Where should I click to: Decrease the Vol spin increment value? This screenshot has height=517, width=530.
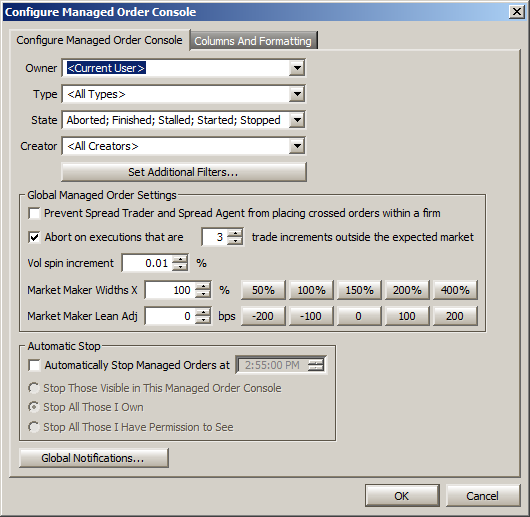(x=180, y=267)
